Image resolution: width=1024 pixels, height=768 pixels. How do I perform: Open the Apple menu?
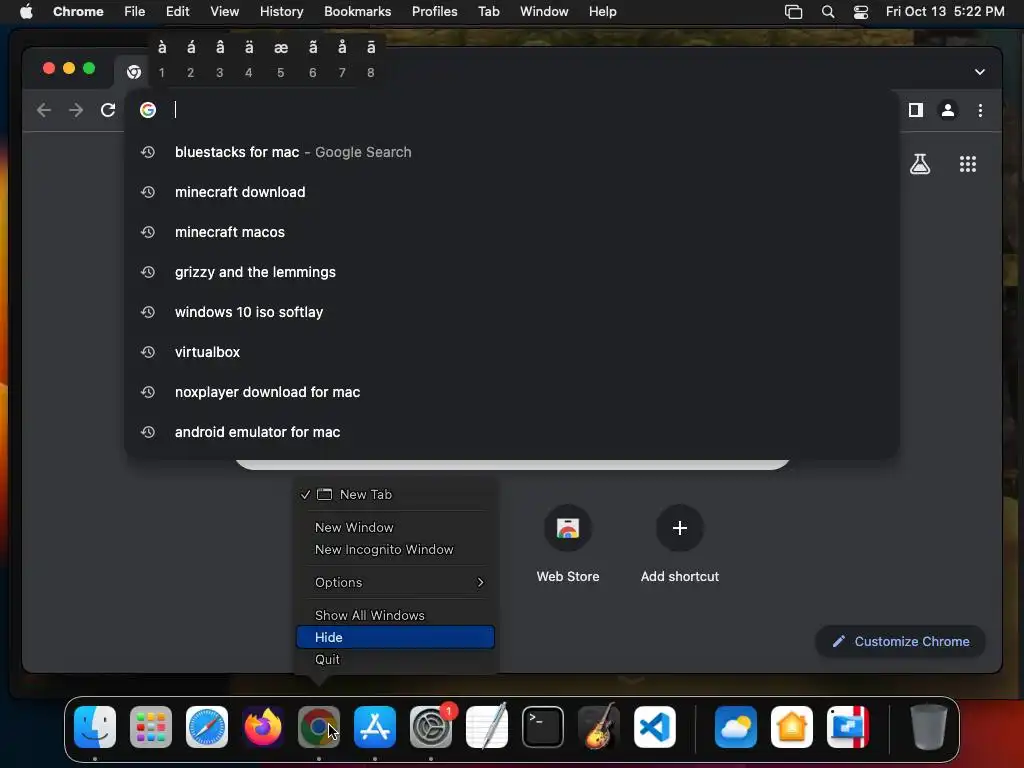(x=26, y=12)
